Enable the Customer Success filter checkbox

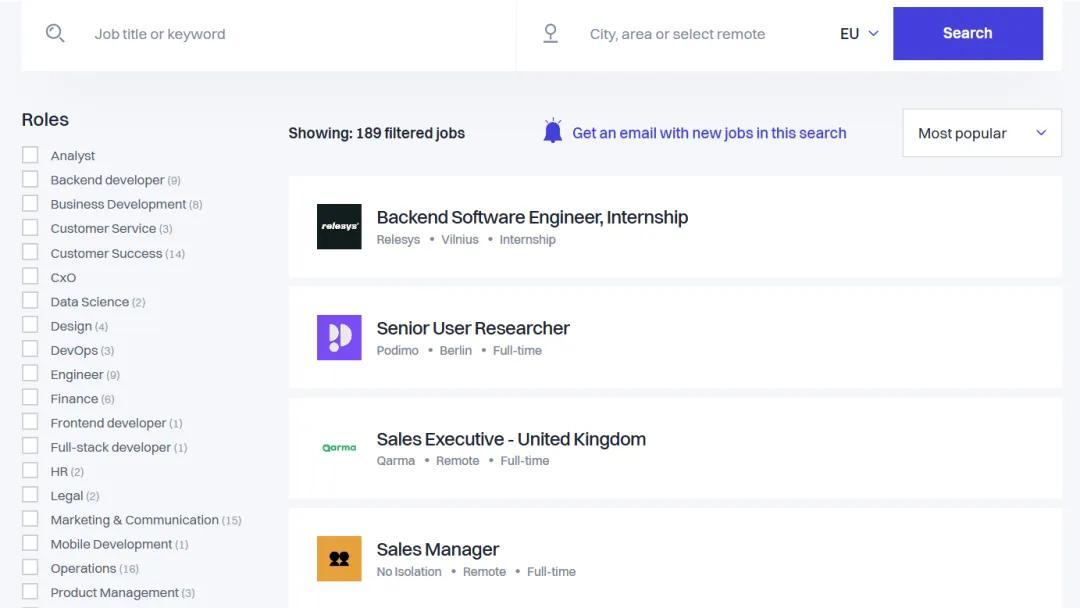click(30, 252)
